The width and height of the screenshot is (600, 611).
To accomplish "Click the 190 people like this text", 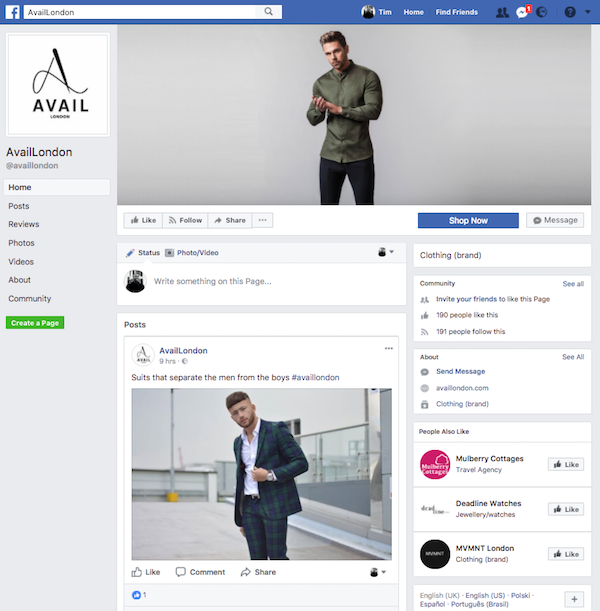I will point(467,315).
